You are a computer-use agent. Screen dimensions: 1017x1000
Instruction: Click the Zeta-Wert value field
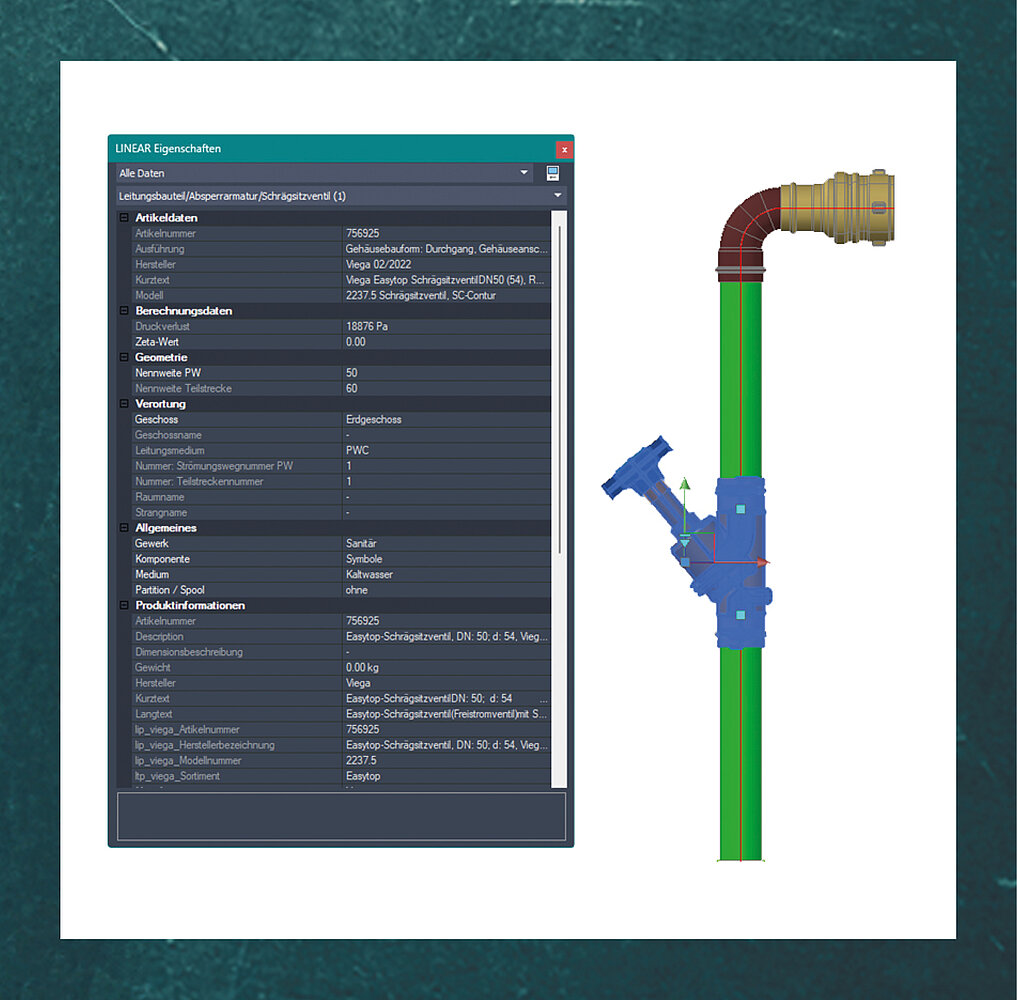(445, 342)
